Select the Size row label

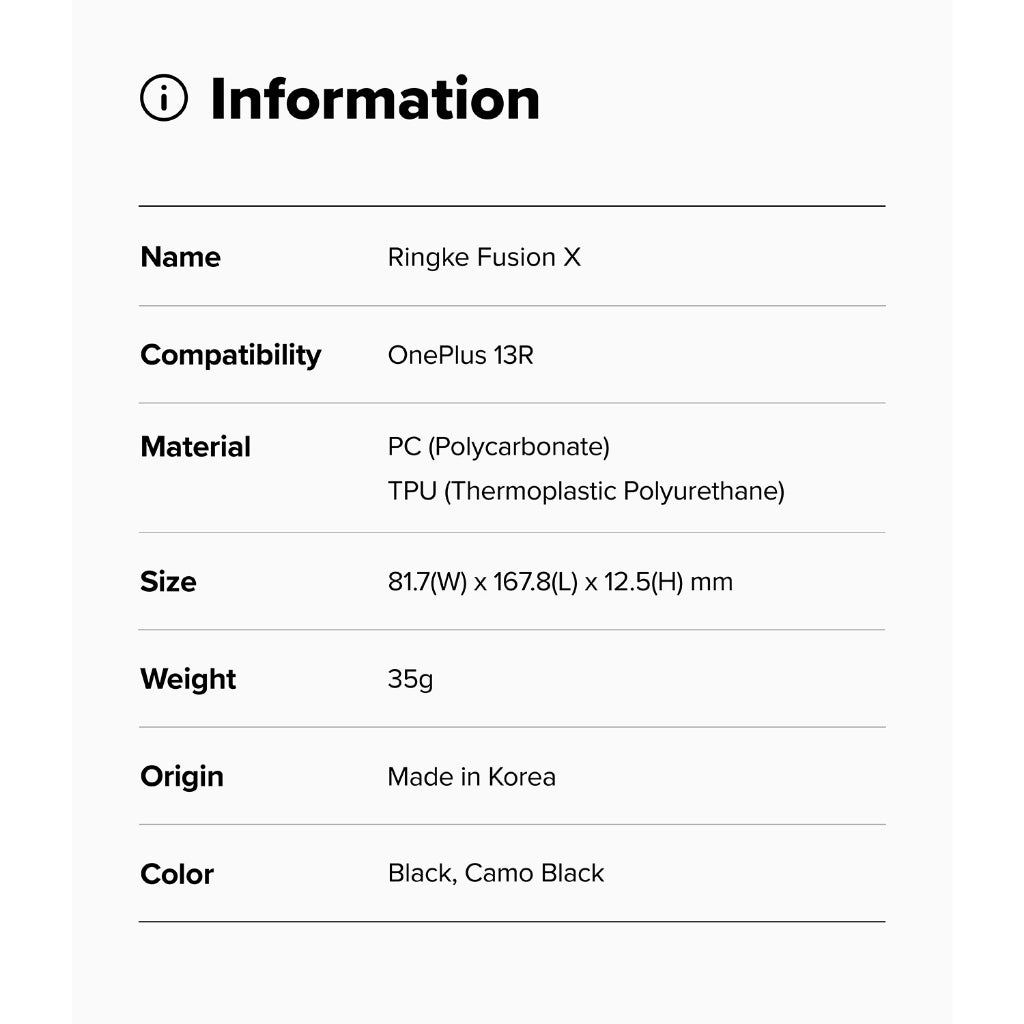tap(168, 582)
